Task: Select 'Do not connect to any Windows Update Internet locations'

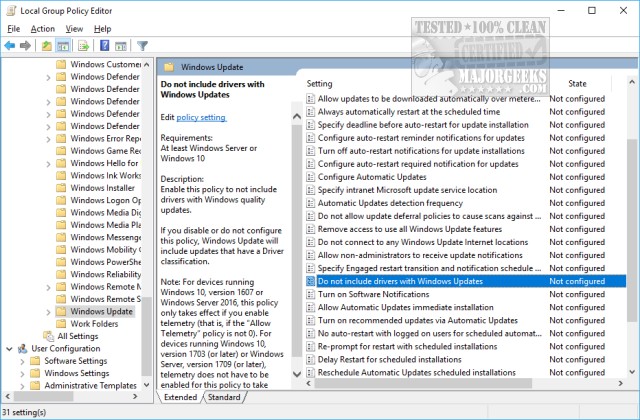Action: pyautogui.click(x=423, y=242)
